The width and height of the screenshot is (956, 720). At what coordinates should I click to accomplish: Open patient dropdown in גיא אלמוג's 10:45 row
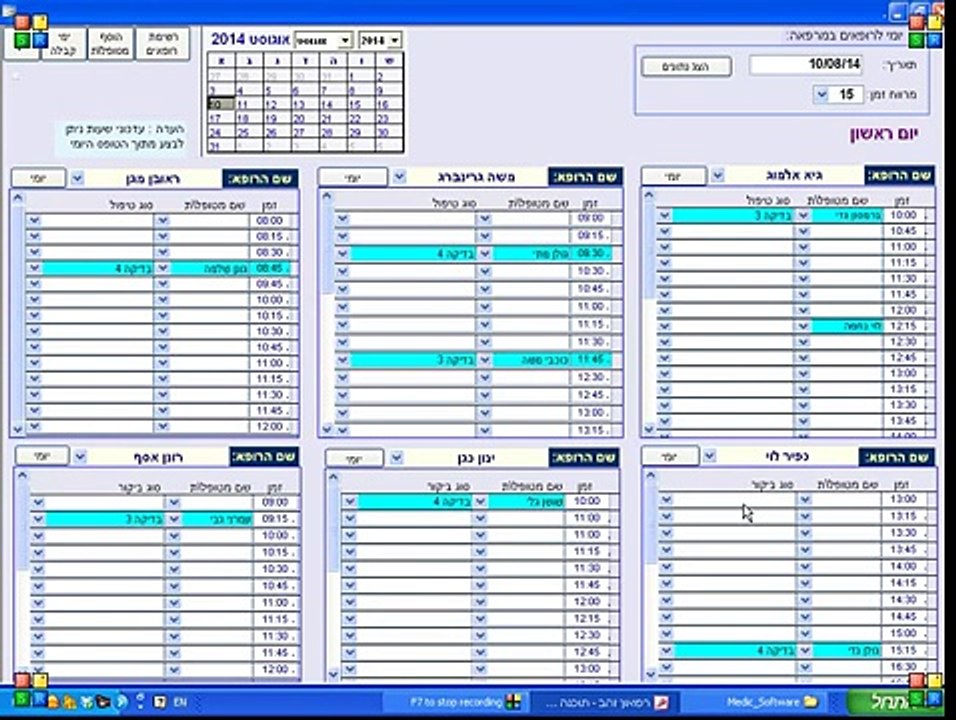coord(803,231)
